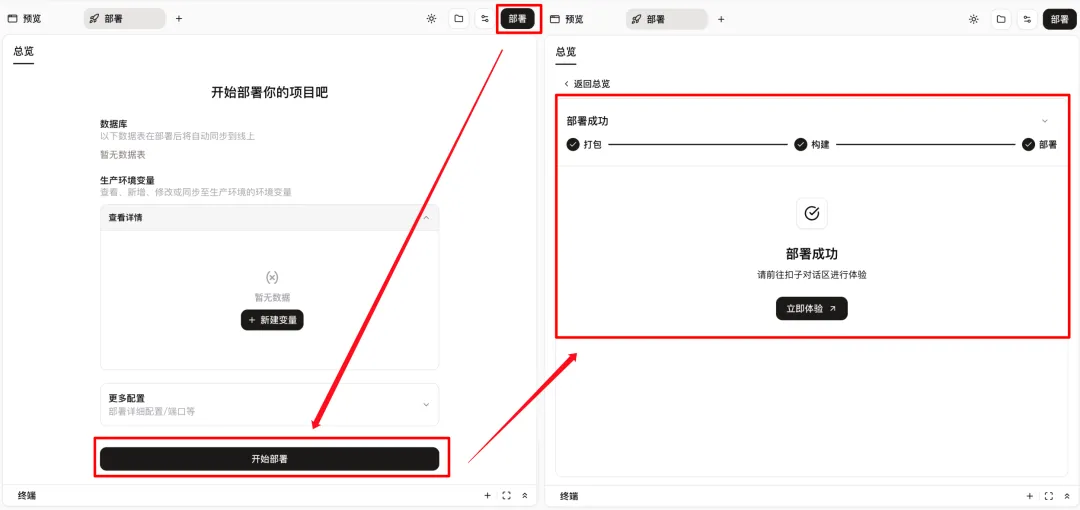Collapse the 查看详情 section
The image size is (1080, 510).
pos(426,218)
